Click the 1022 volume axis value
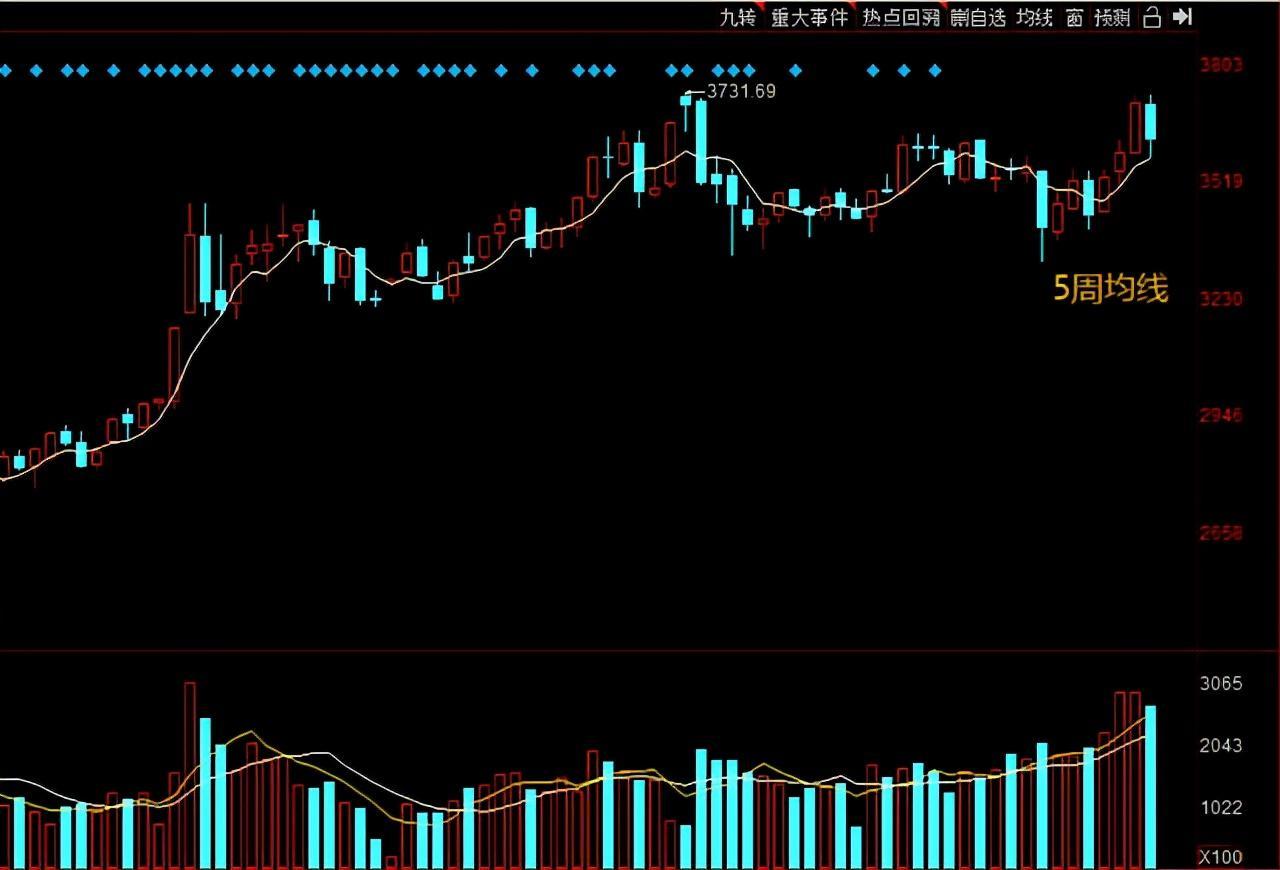Image resolution: width=1280 pixels, height=870 pixels. (x=1221, y=808)
